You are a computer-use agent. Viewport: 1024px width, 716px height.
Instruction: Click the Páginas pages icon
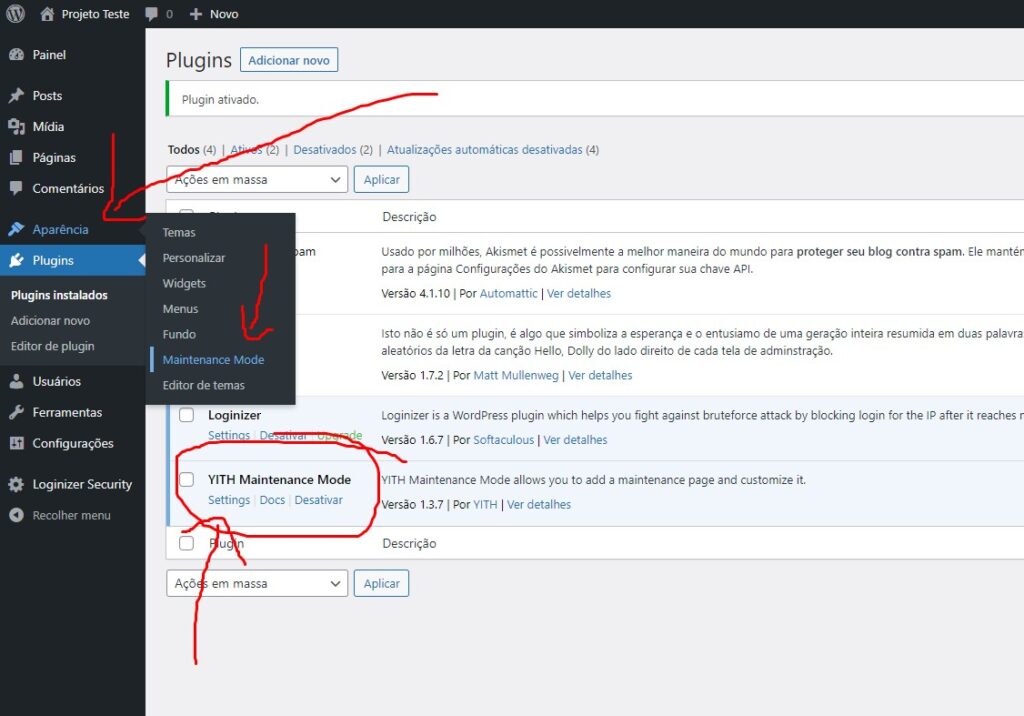click(x=16, y=157)
